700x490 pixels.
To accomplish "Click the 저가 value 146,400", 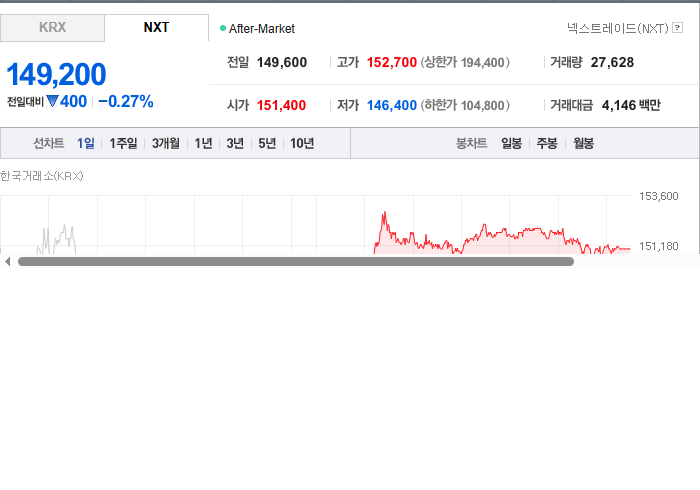I will coord(392,105).
